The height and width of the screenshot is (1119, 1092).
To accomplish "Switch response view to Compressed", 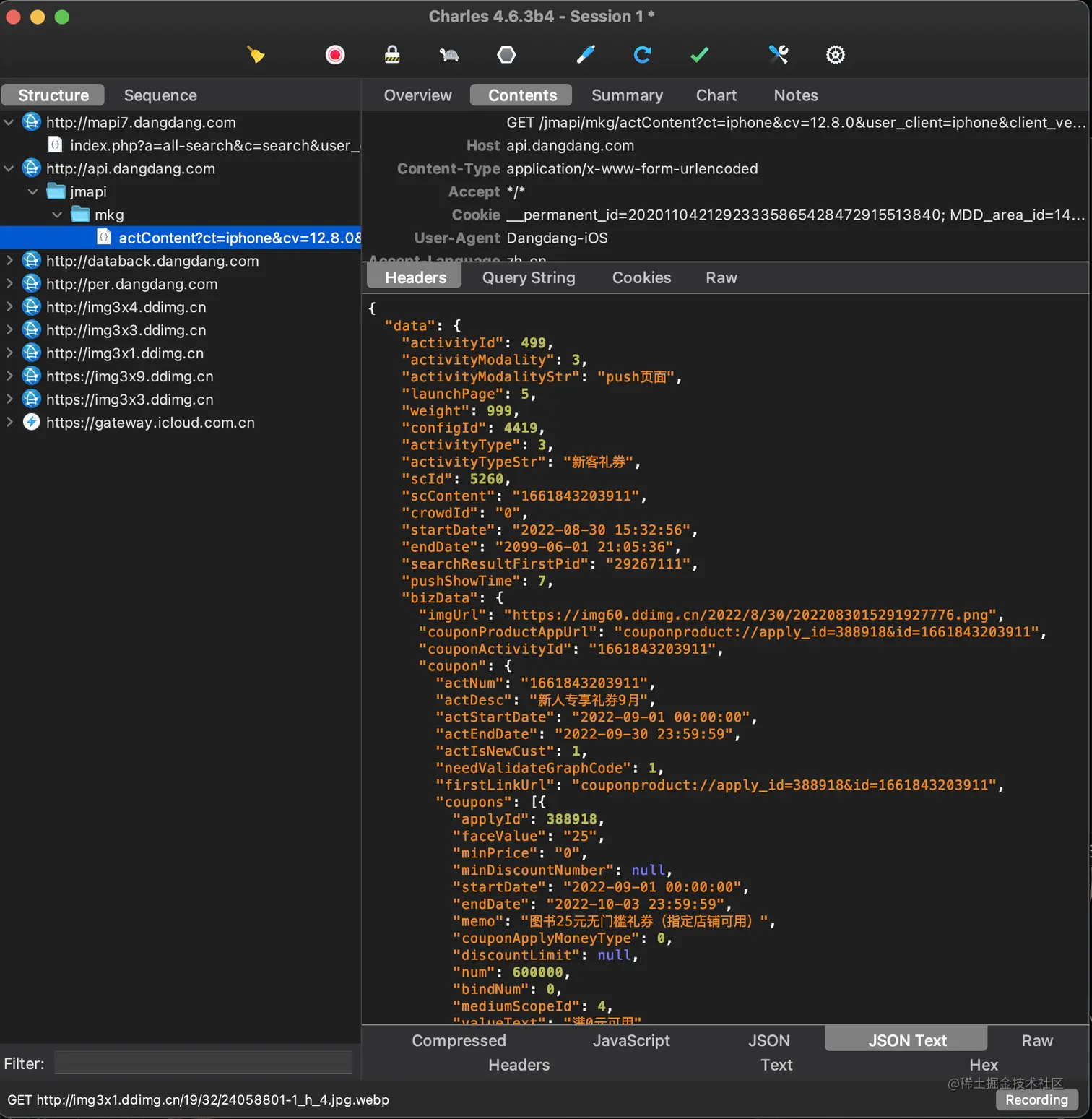I will click(459, 1041).
